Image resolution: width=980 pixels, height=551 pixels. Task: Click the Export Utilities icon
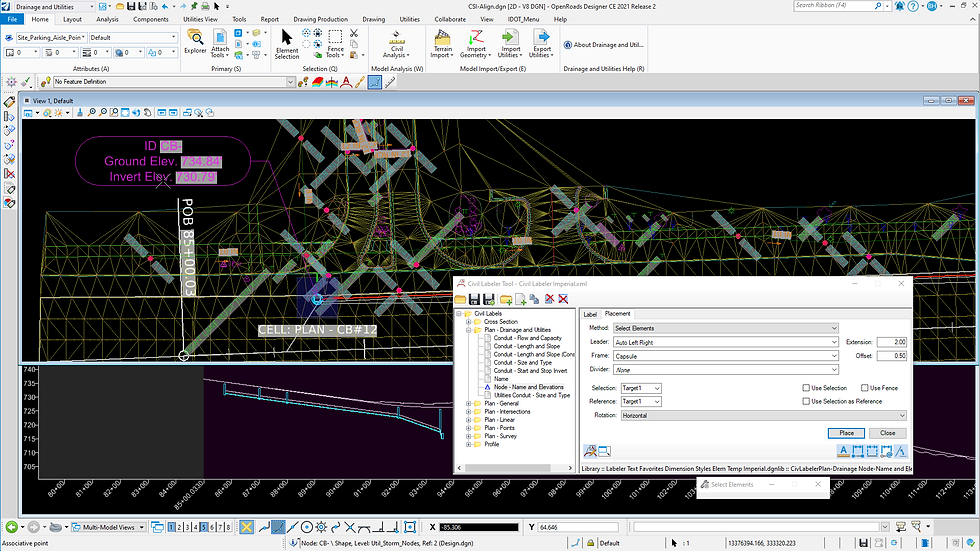[x=542, y=42]
